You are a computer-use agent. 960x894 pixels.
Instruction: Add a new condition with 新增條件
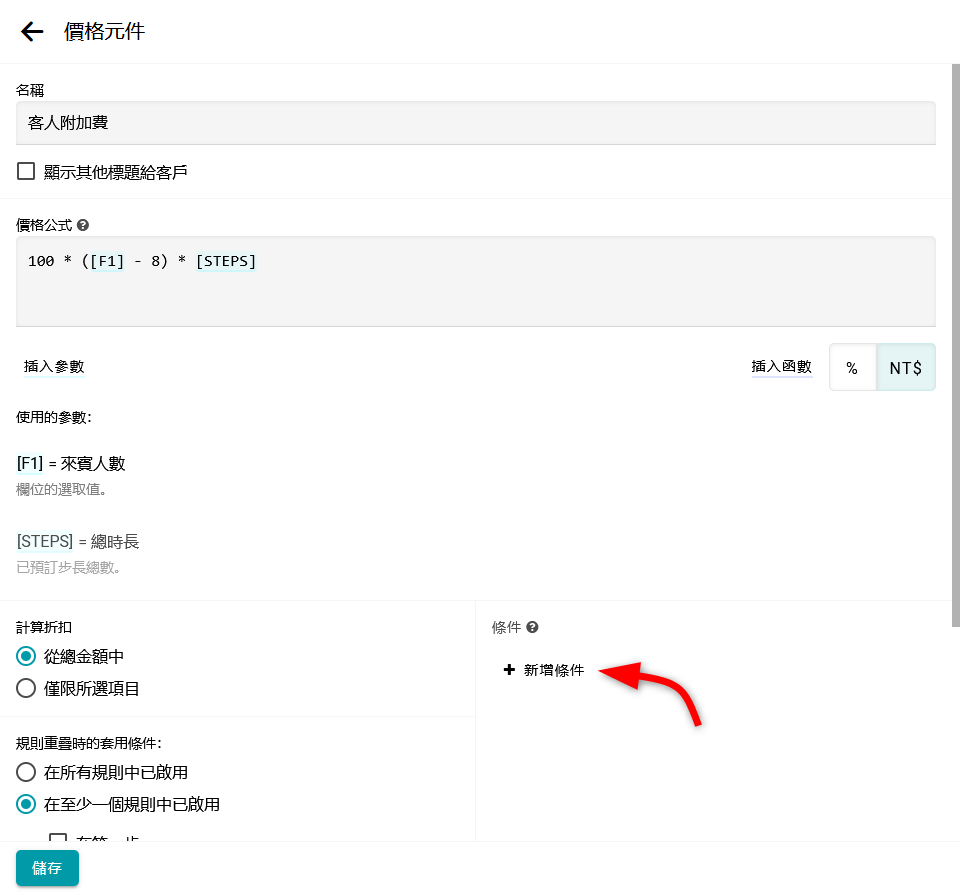(544, 670)
